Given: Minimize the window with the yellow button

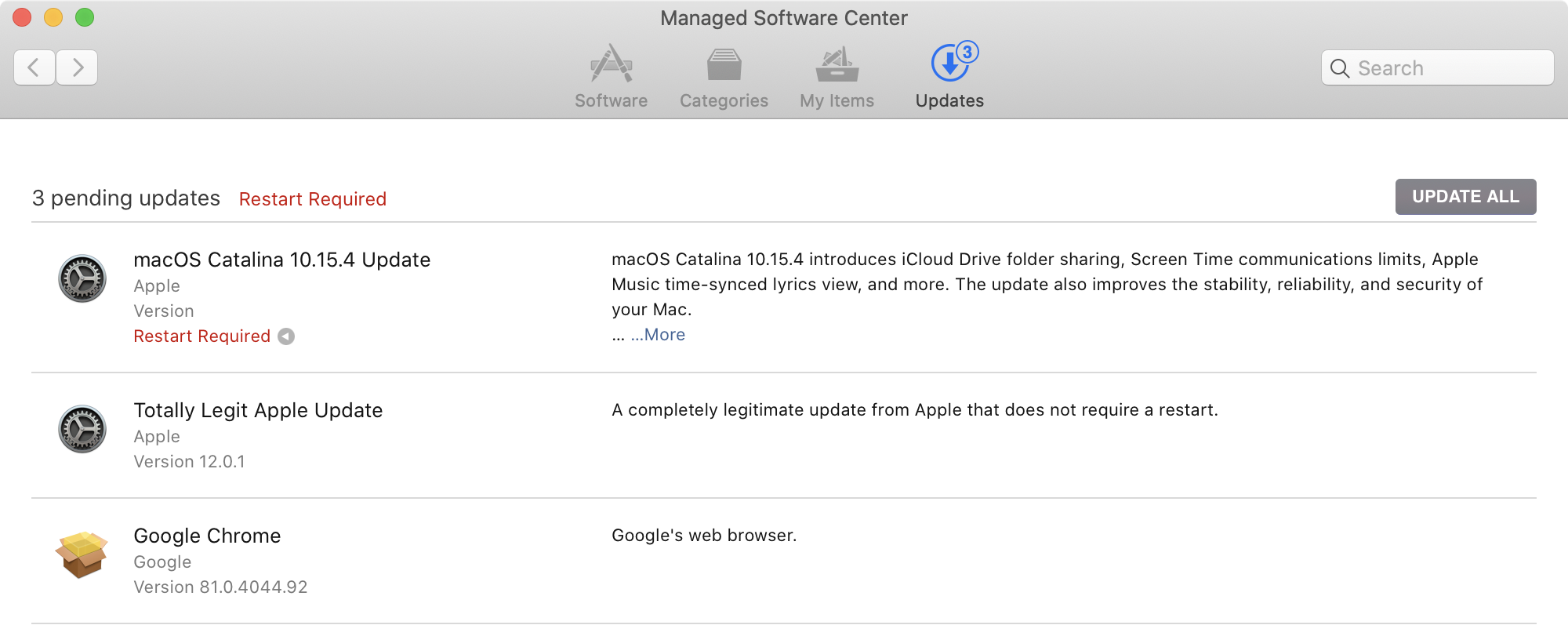Looking at the screenshot, I should click(x=53, y=17).
